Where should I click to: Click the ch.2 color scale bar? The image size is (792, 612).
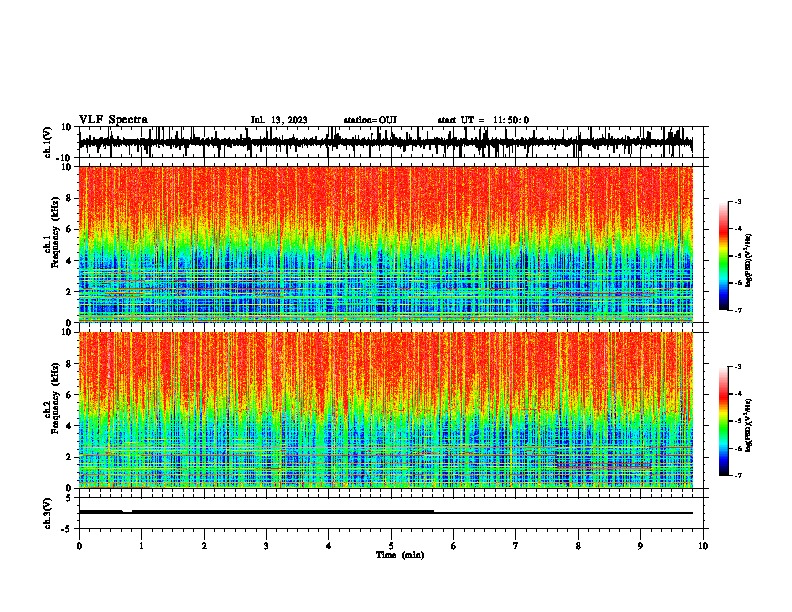(724, 421)
